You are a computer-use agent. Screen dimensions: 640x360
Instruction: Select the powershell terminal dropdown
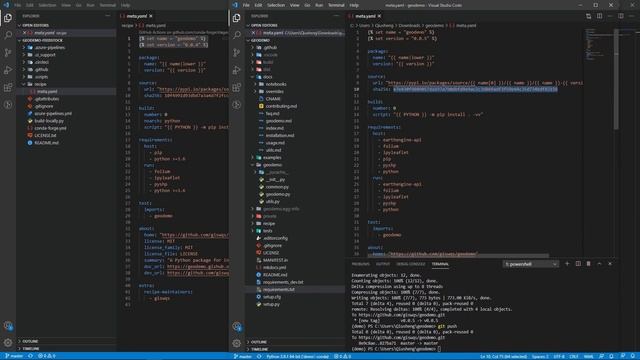pyautogui.click(x=530, y=264)
